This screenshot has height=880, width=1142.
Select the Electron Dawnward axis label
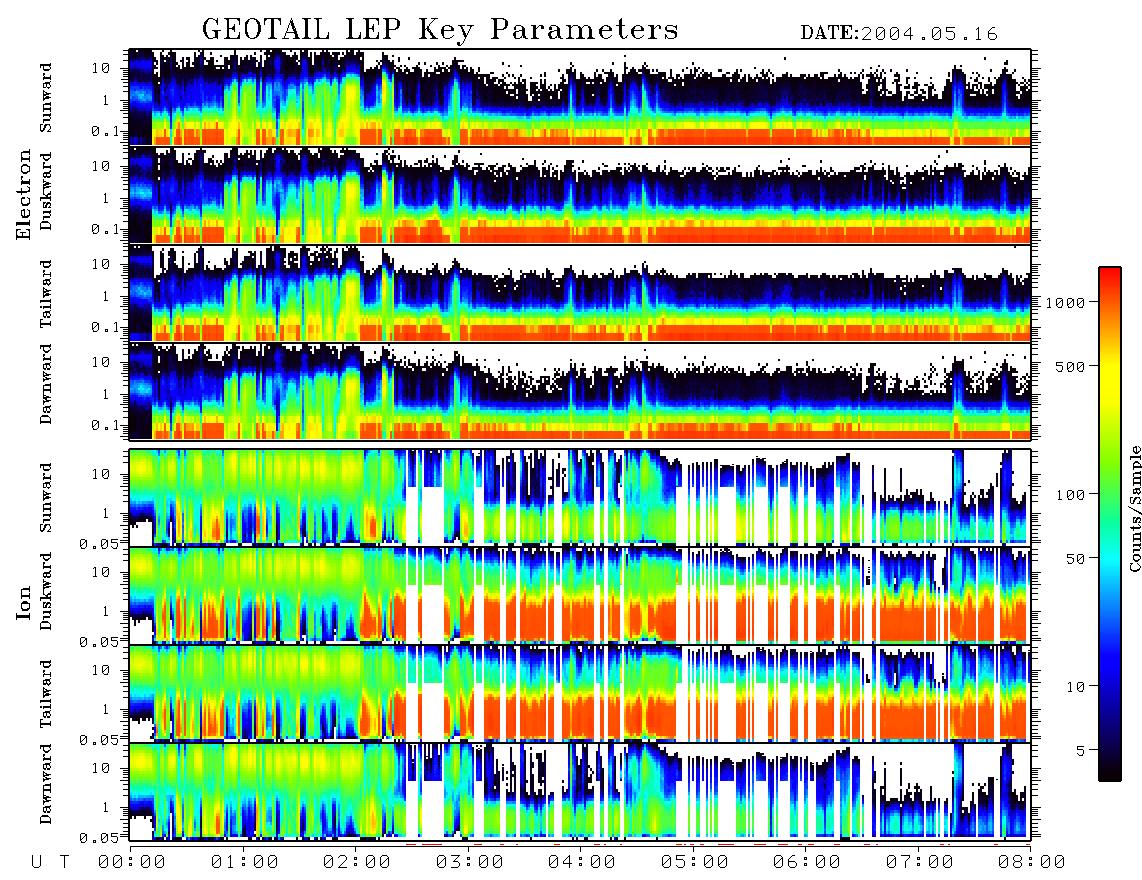click(46, 385)
